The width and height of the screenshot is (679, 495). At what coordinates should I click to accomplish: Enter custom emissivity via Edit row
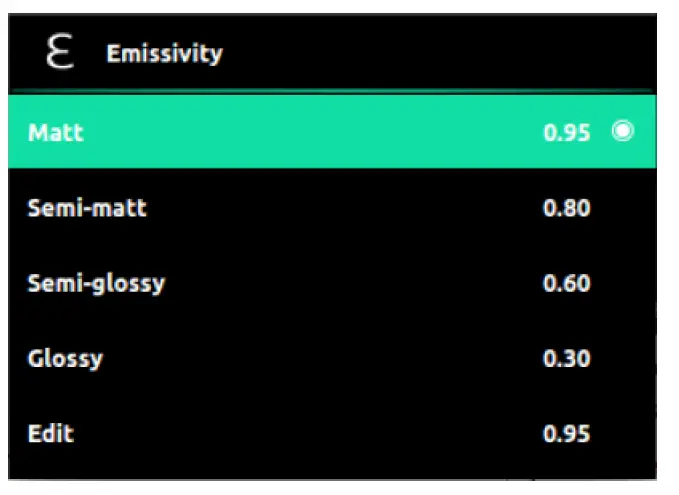click(x=330, y=433)
